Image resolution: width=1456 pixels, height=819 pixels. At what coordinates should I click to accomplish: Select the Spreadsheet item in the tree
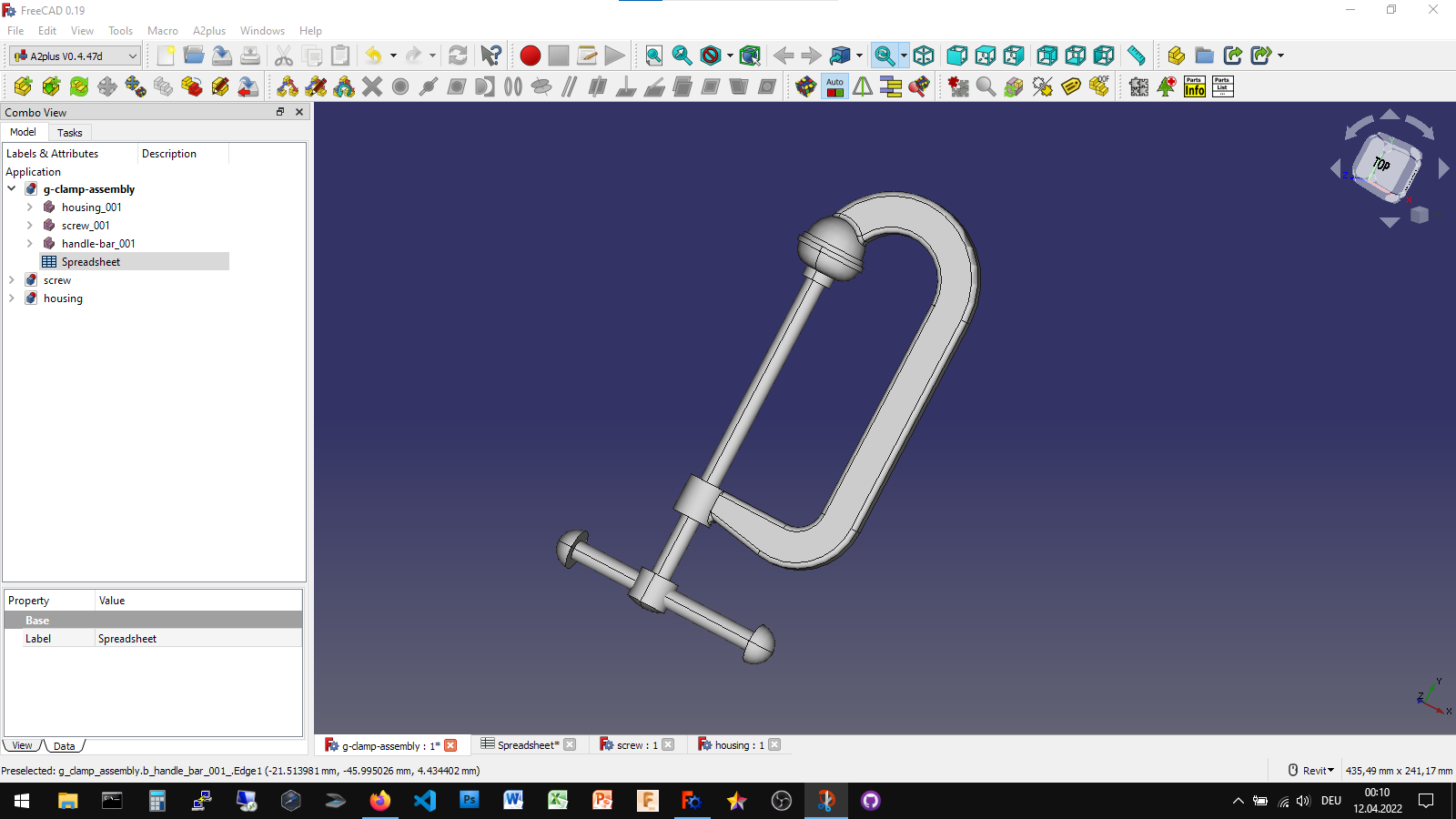tap(90, 261)
